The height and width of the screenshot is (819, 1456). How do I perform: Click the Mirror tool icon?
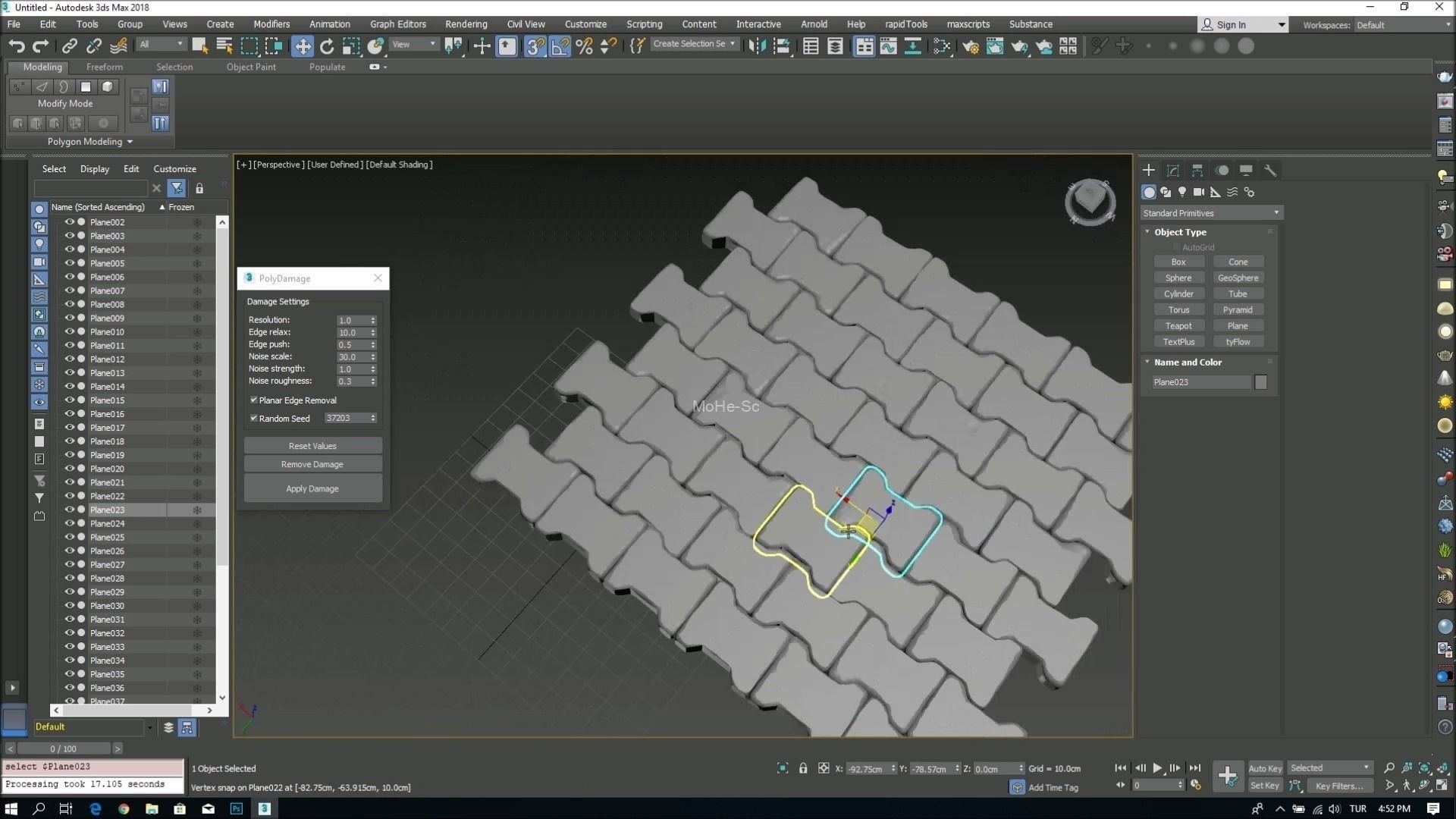pyautogui.click(x=757, y=46)
